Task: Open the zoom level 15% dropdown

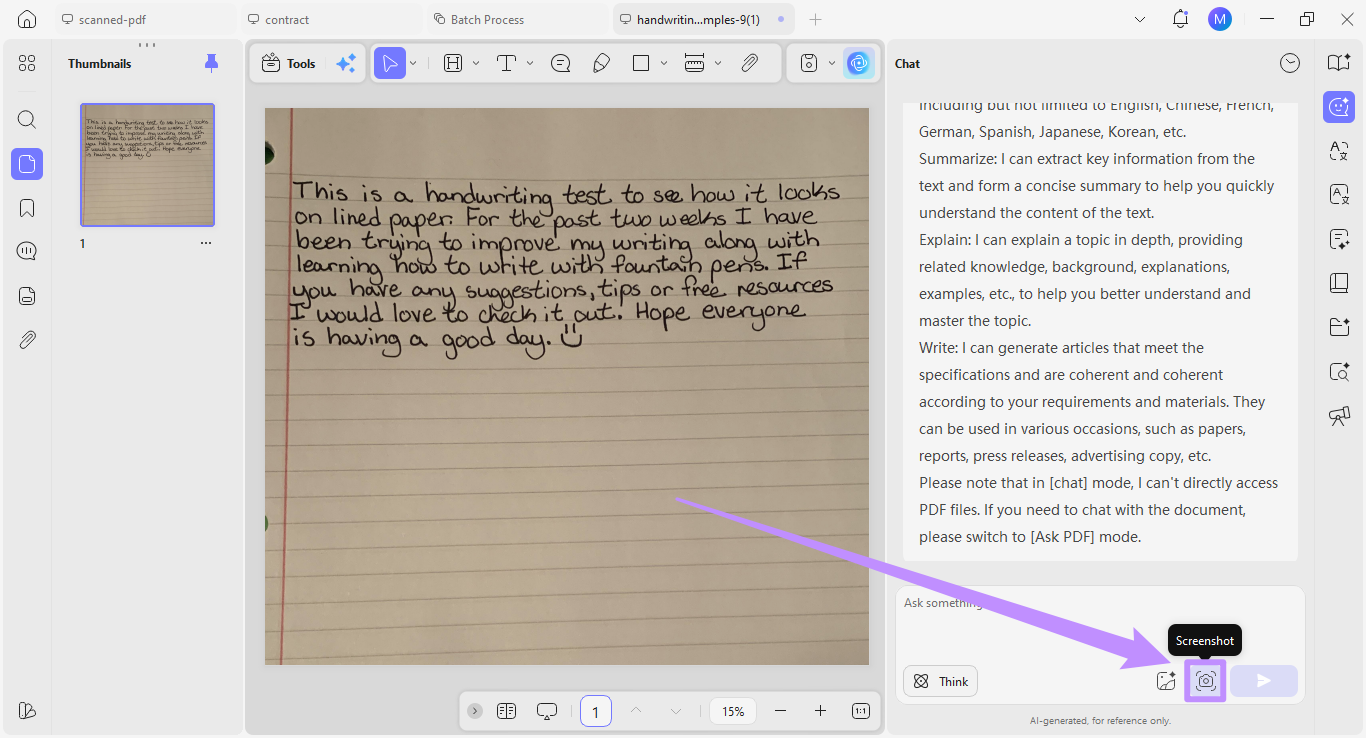Action: point(733,711)
